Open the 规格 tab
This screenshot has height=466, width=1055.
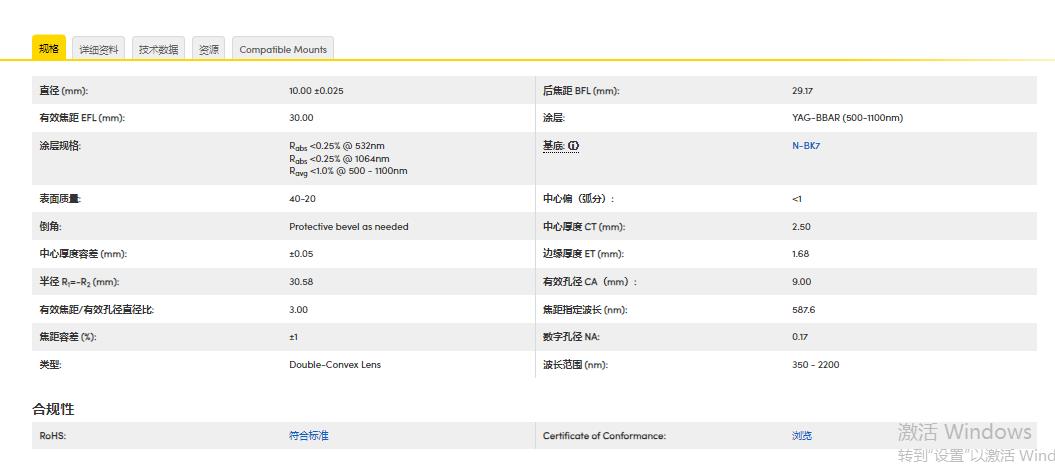tap(49, 49)
